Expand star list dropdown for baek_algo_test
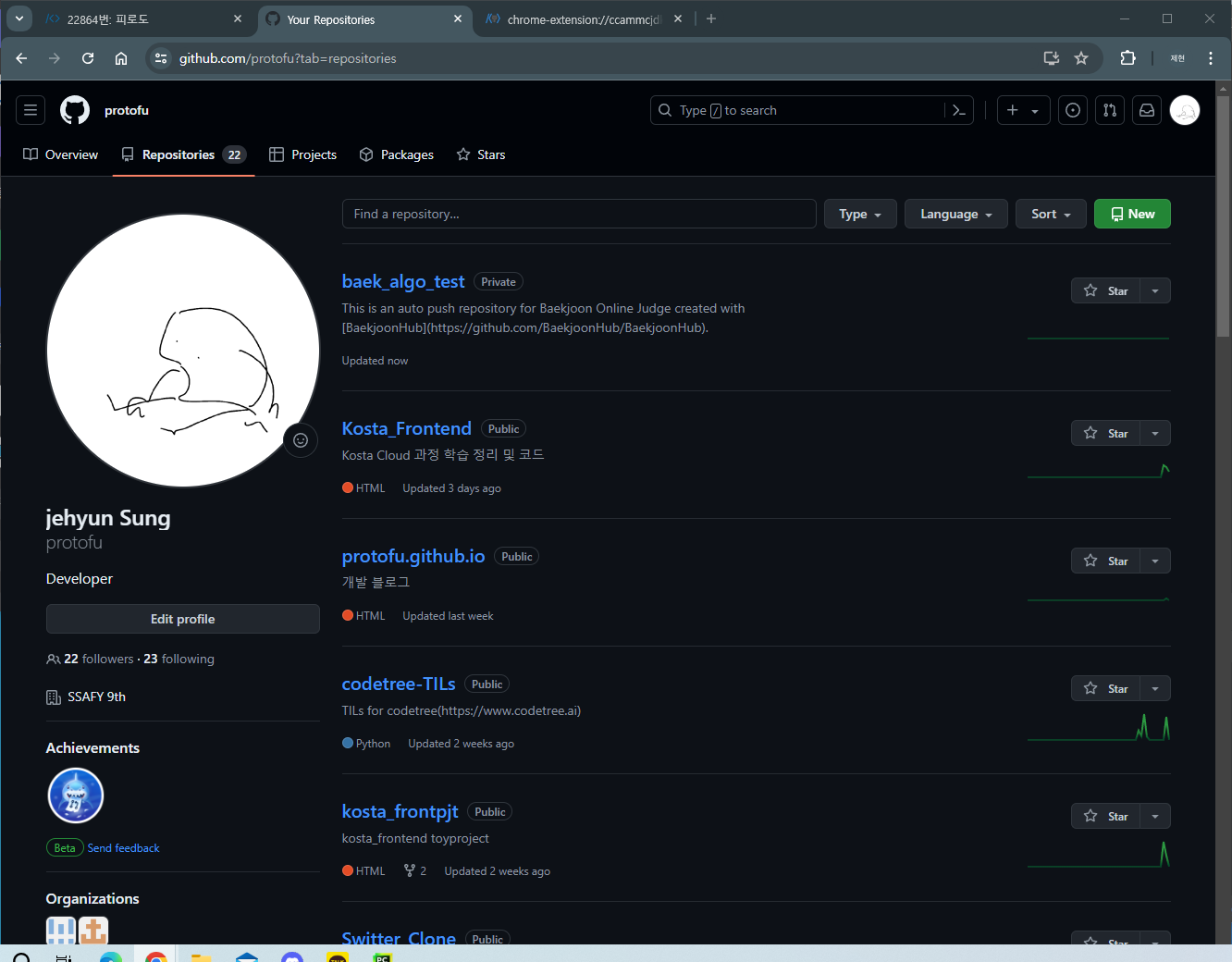 click(1155, 290)
